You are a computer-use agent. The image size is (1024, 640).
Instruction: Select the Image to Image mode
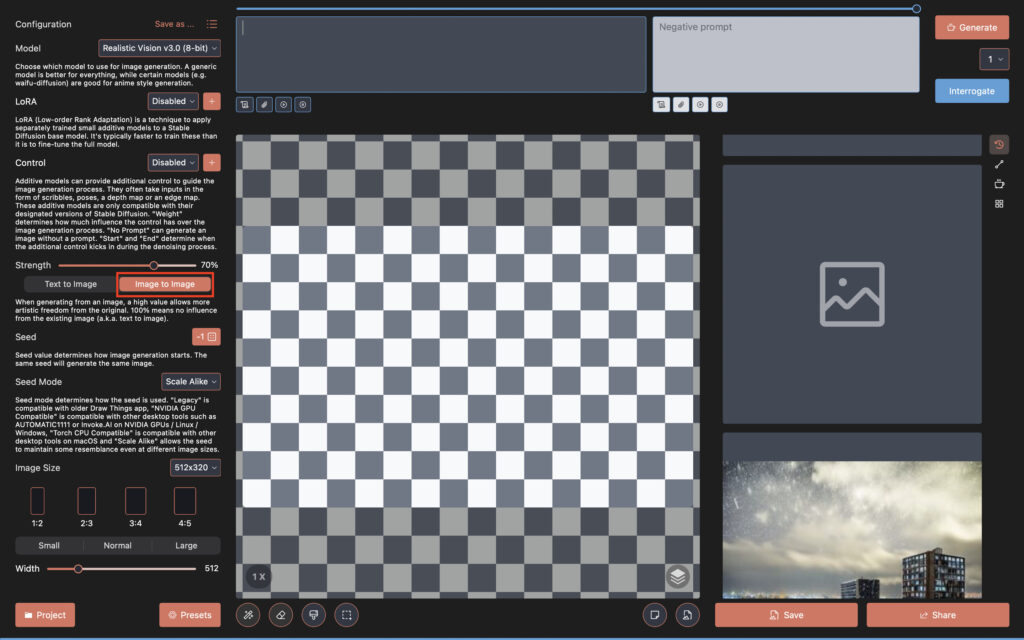coord(165,284)
